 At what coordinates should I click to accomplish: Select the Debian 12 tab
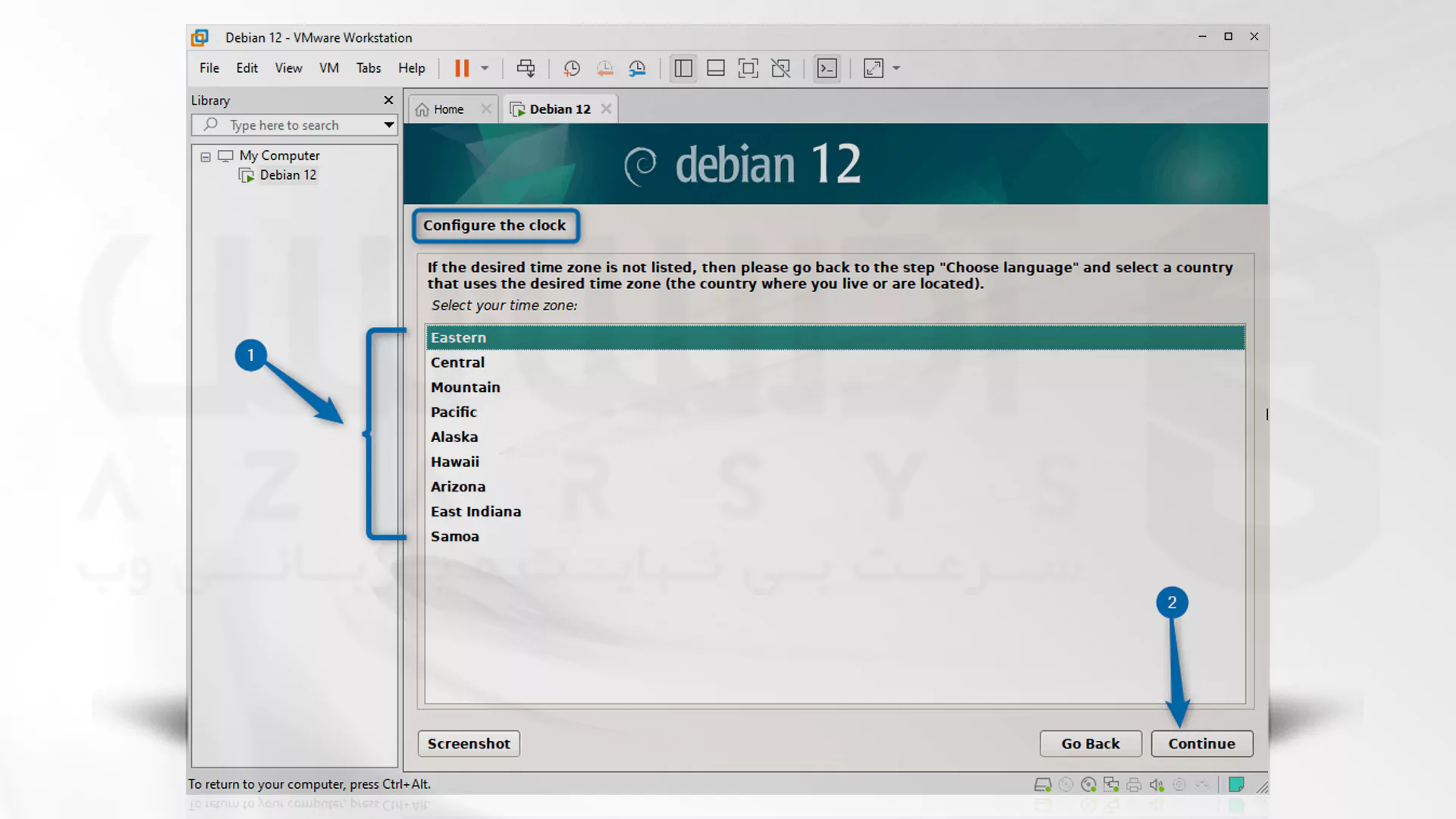coord(559,108)
